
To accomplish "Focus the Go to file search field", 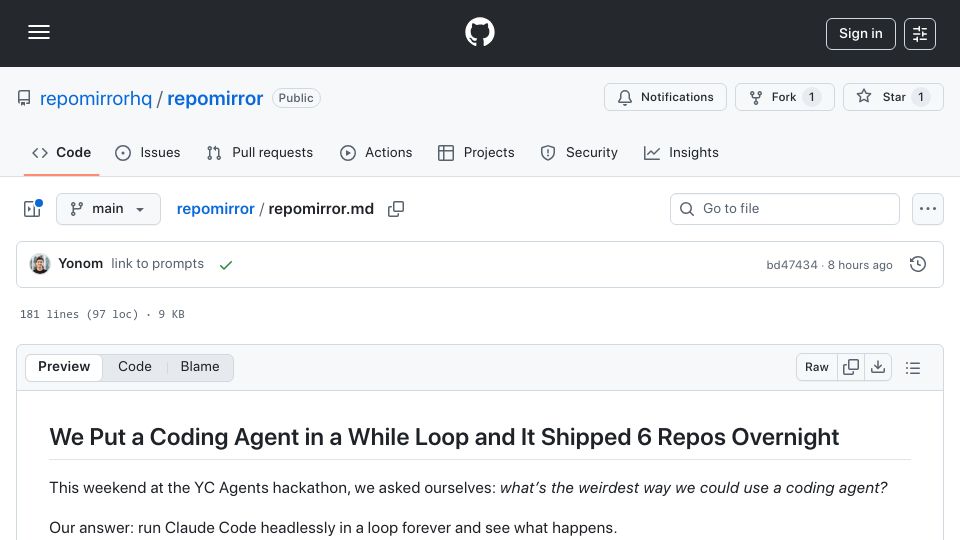I will pyautogui.click(x=785, y=209).
